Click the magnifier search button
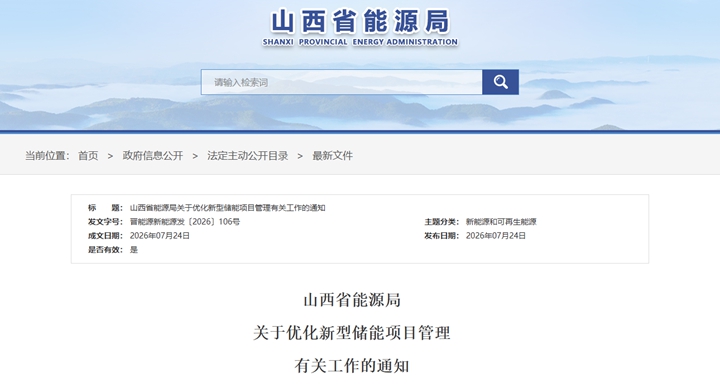The height and width of the screenshot is (387, 720). 500,82
